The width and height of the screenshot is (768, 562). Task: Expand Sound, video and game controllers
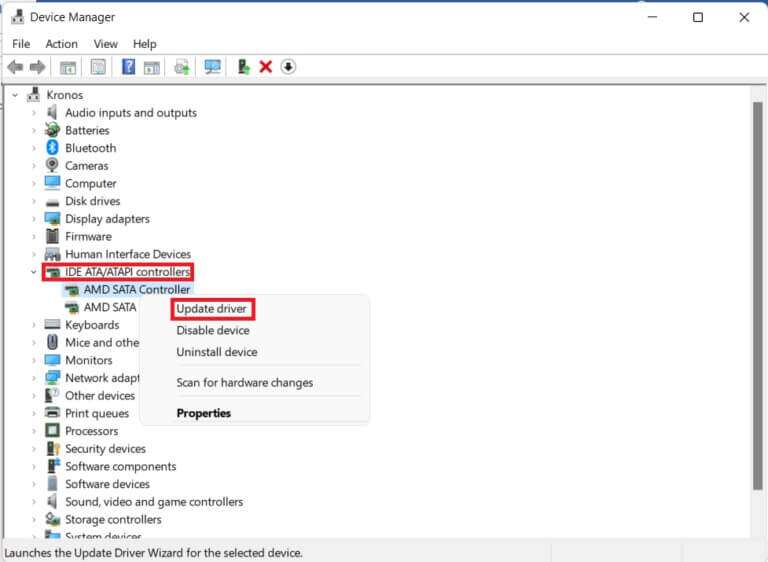click(34, 501)
